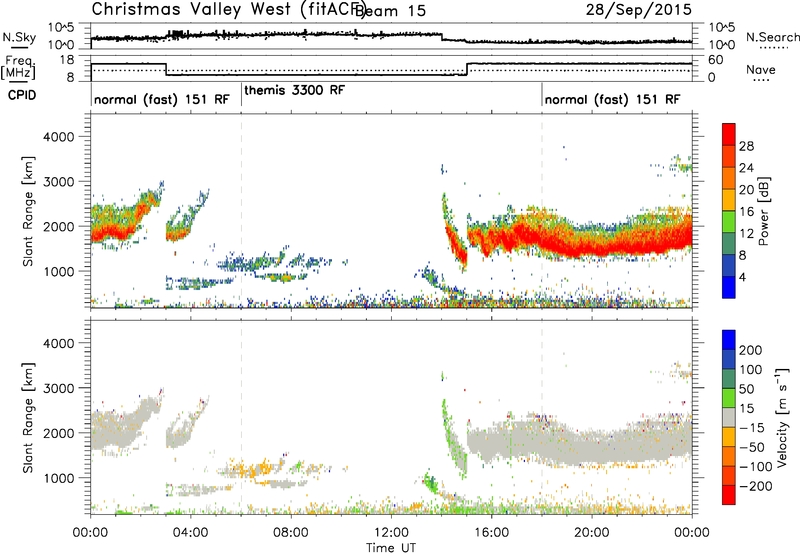Click the gray -15 to 15 Velocity colorbar segment
The height and width of the screenshot is (554, 800).
729,417
